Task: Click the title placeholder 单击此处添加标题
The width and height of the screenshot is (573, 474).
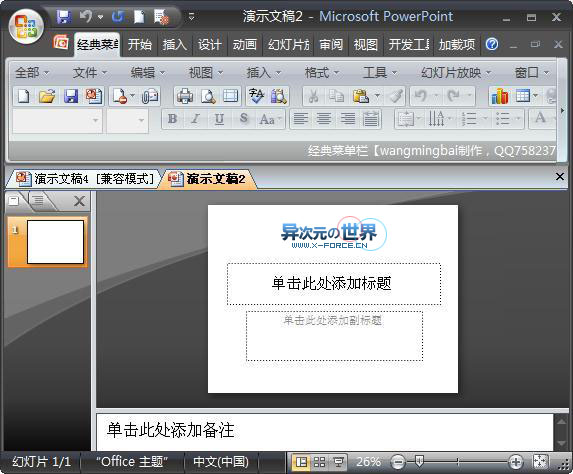Action: [334, 284]
